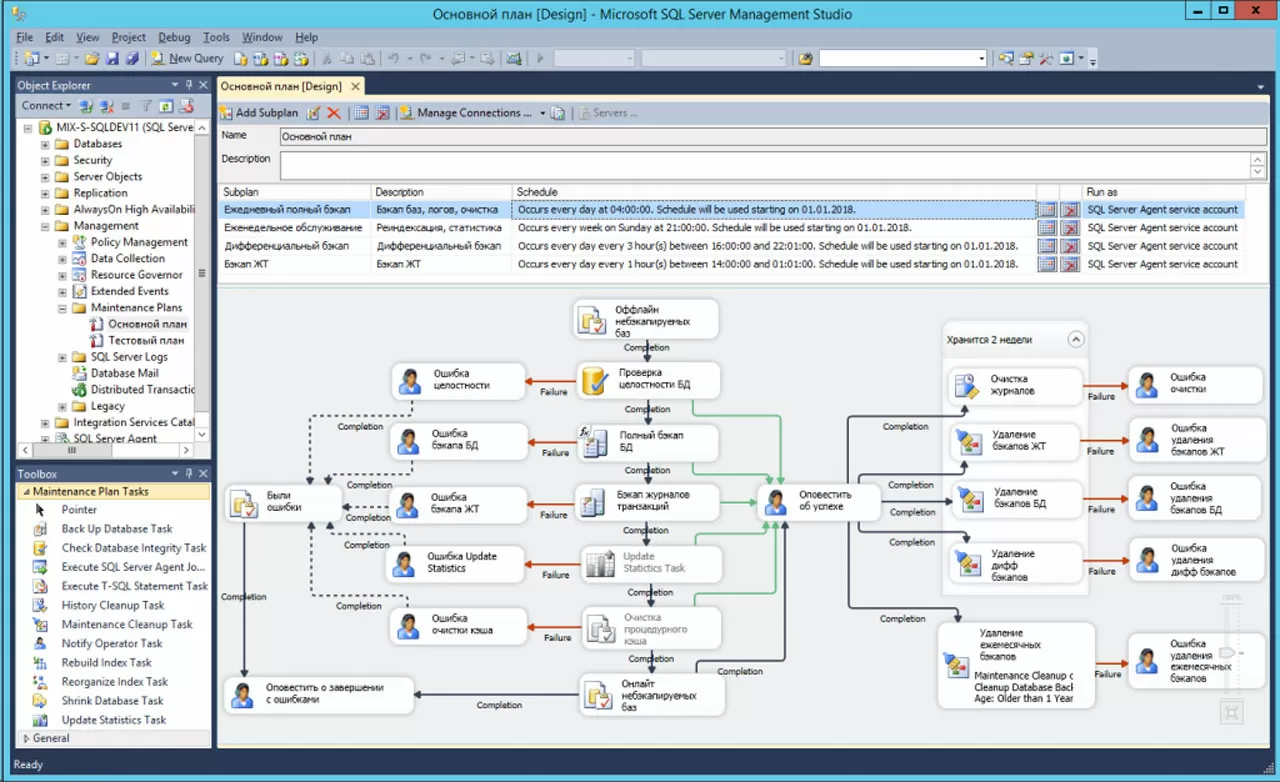Click Бэкап журналов транзакций task icon
The width and height of the screenshot is (1280, 782).
click(x=594, y=501)
